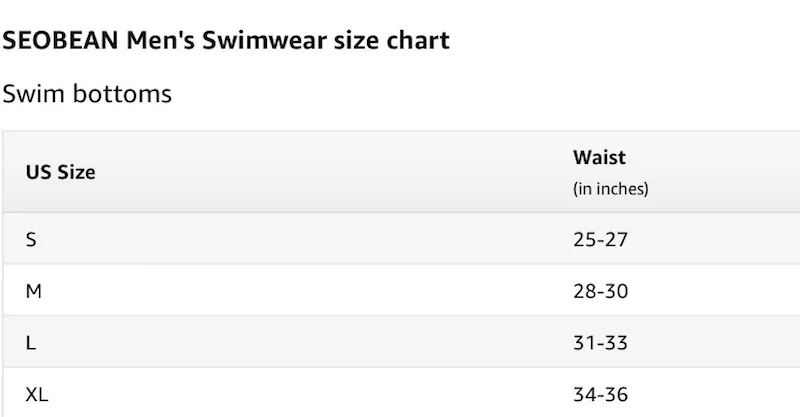
Task: Select the word bottoms in the subheading
Action: tap(119, 94)
